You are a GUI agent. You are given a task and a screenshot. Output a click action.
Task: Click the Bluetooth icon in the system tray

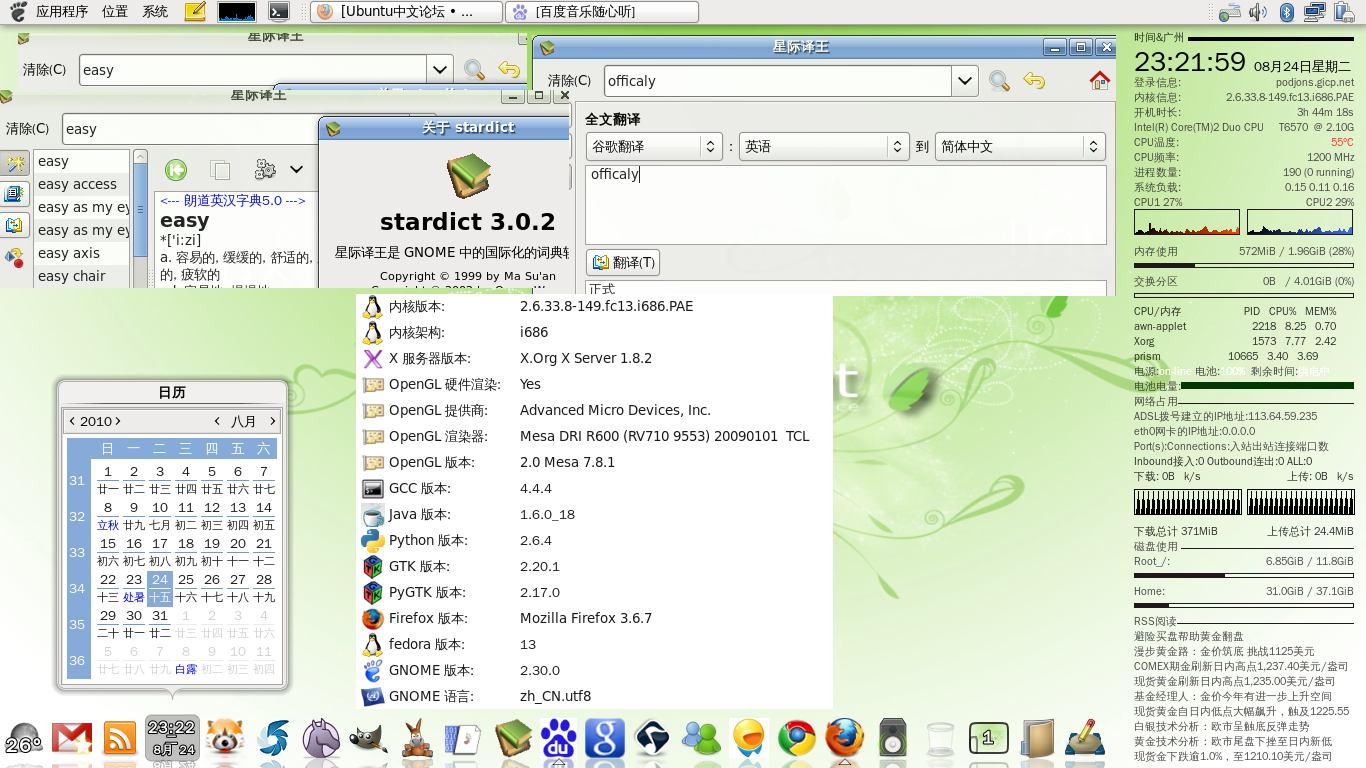(x=1288, y=12)
